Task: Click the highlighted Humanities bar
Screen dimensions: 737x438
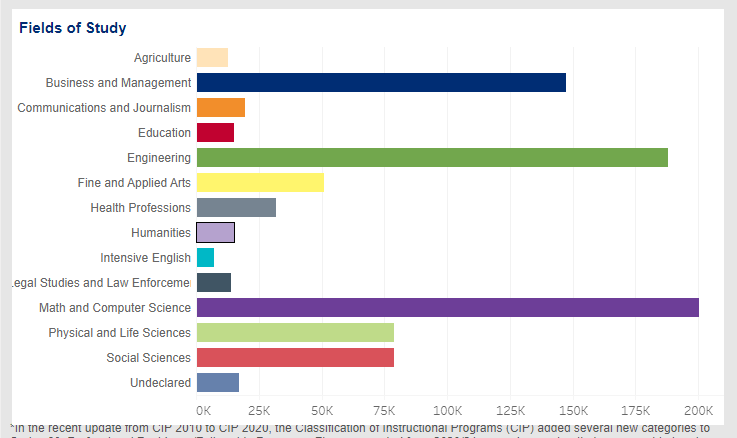Action: 215,233
